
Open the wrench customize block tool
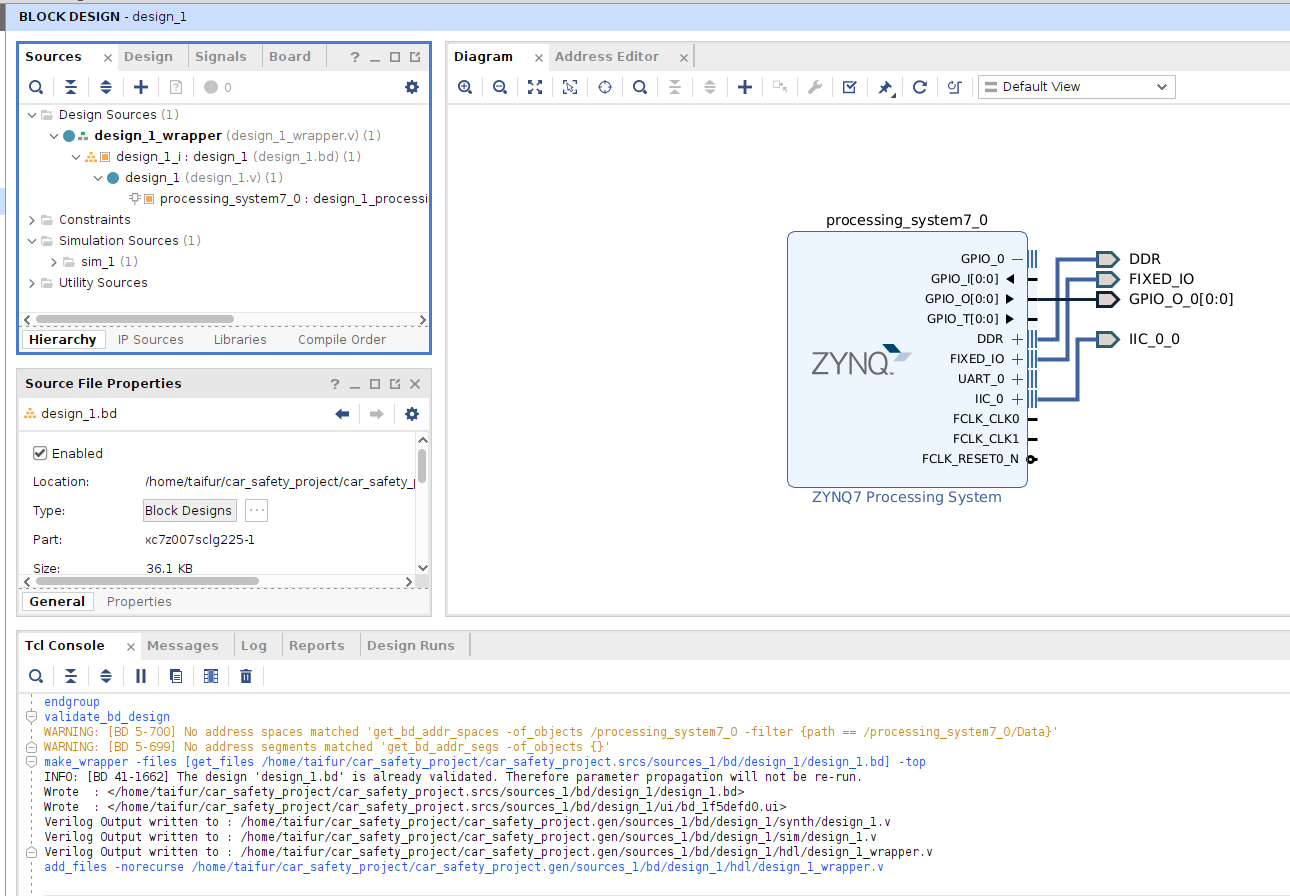click(815, 87)
